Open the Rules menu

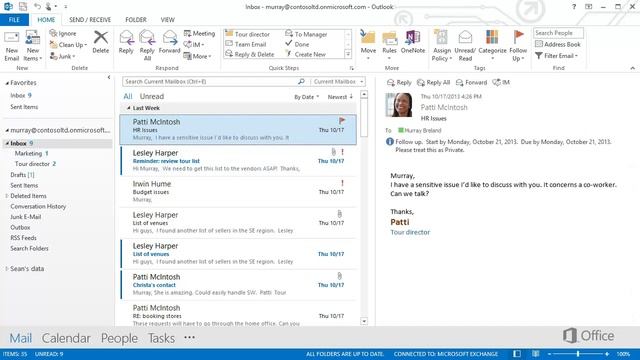[x=389, y=46]
